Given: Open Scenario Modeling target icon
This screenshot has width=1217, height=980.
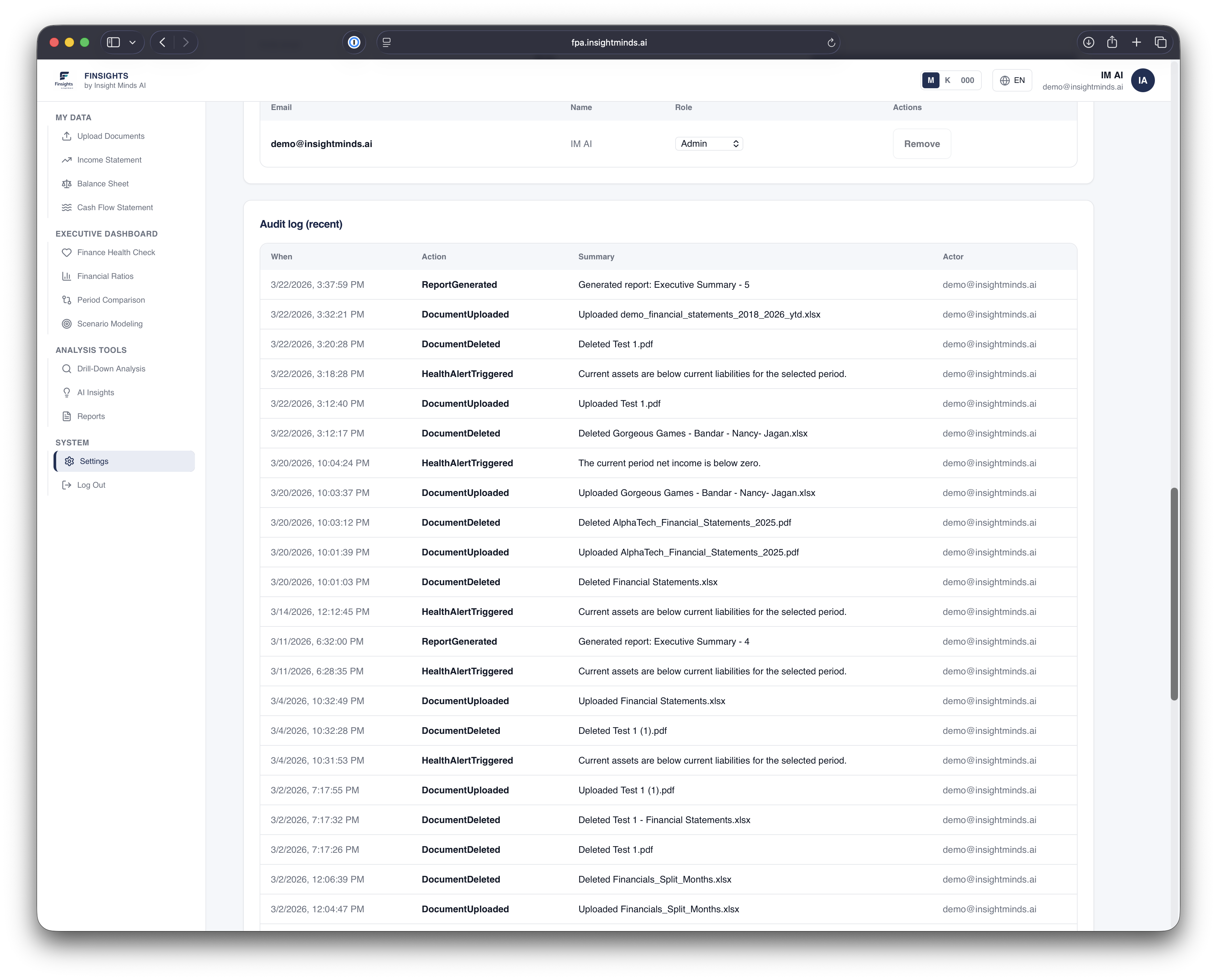Looking at the screenshot, I should pyautogui.click(x=67, y=323).
